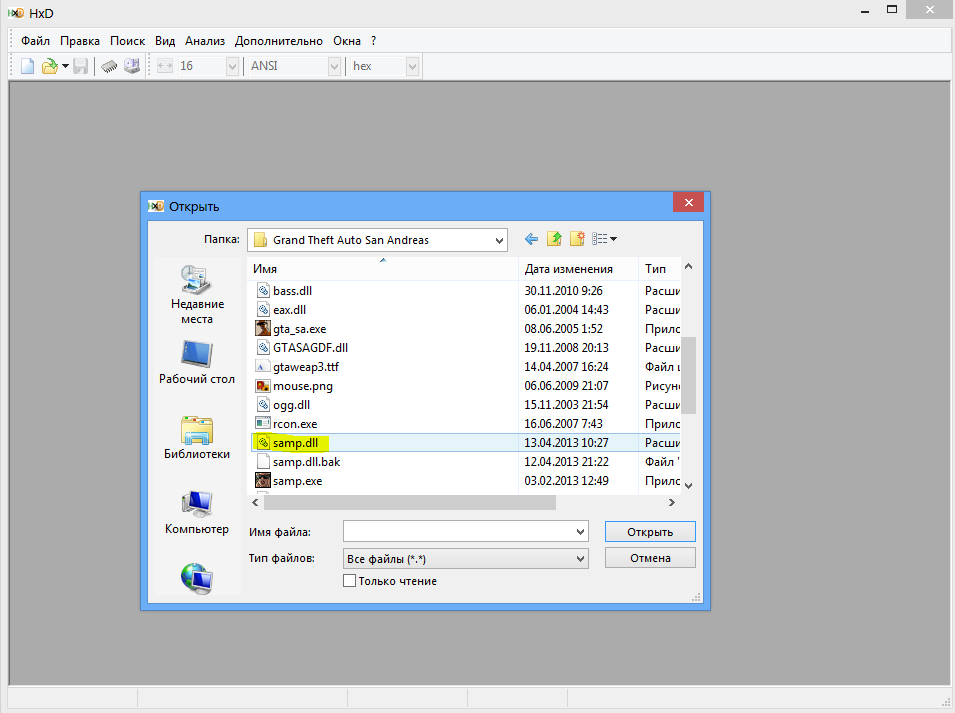Expand the Имя файла filename dropdown arrow
The image size is (955, 713).
580,532
